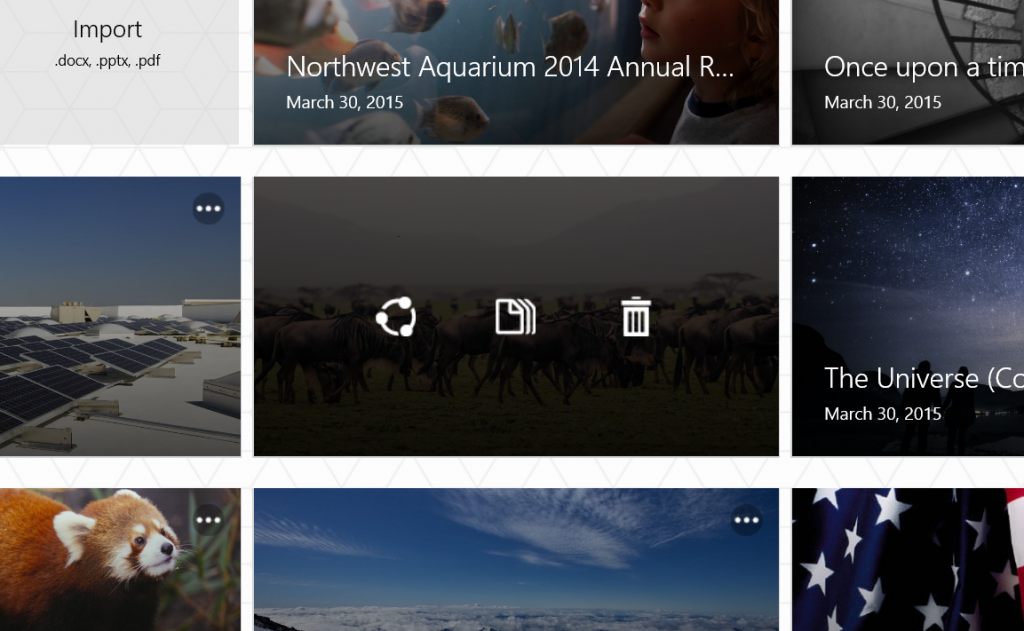This screenshot has width=1024, height=631.
Task: Duplicate the wildebeest Sway with copy icon
Action: [515, 318]
